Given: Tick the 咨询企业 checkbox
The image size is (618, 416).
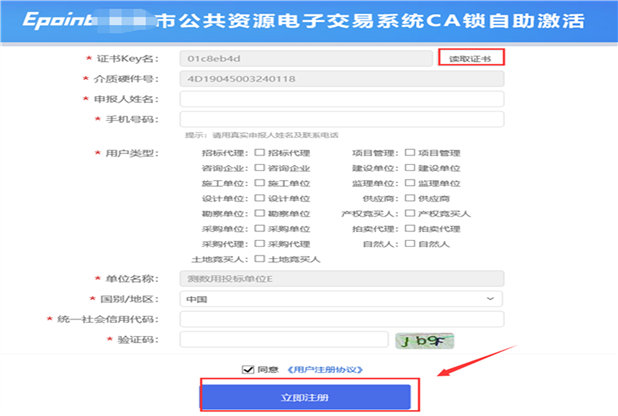Looking at the screenshot, I should tap(260, 168).
